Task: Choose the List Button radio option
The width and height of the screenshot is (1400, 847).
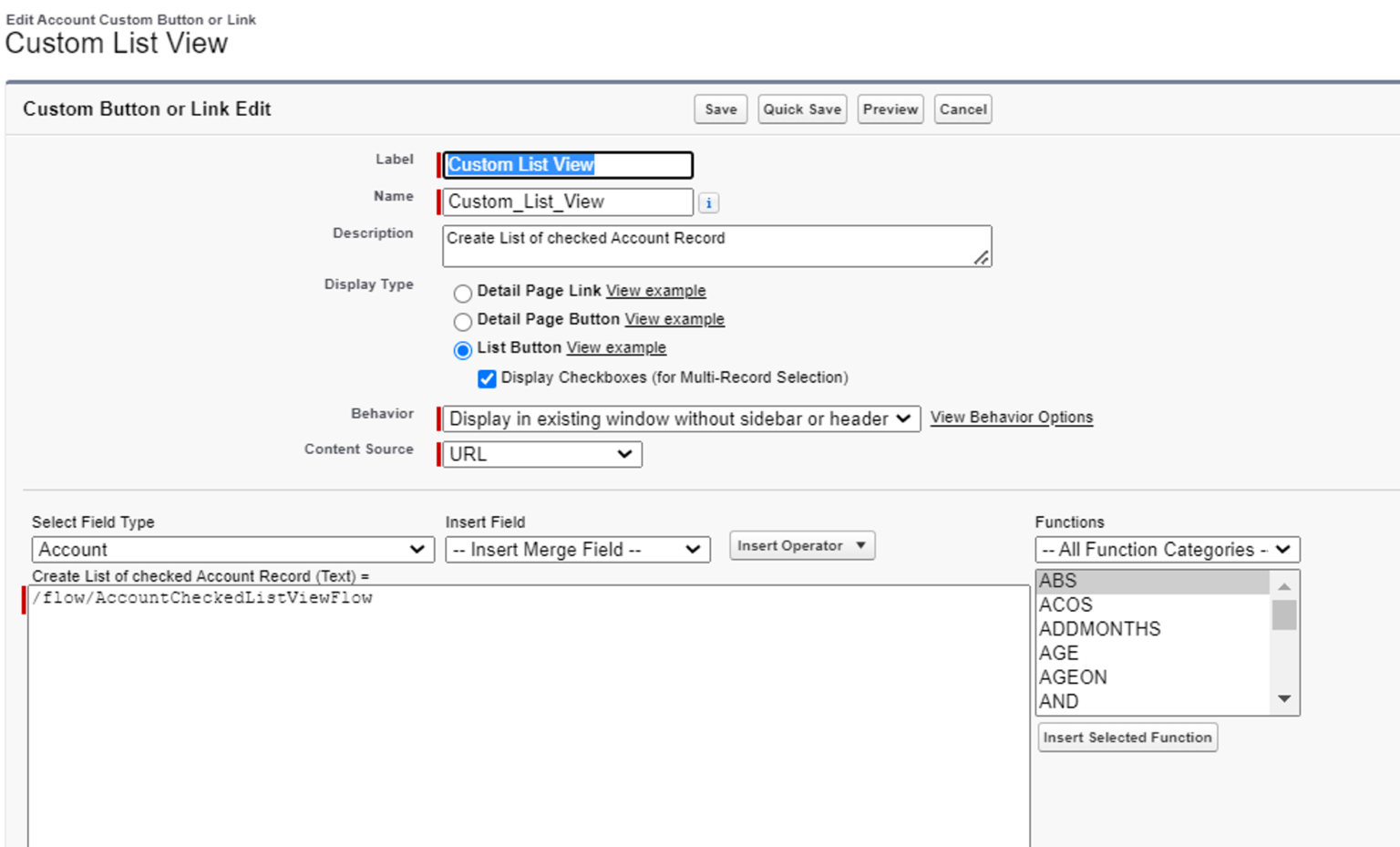Action: point(463,349)
